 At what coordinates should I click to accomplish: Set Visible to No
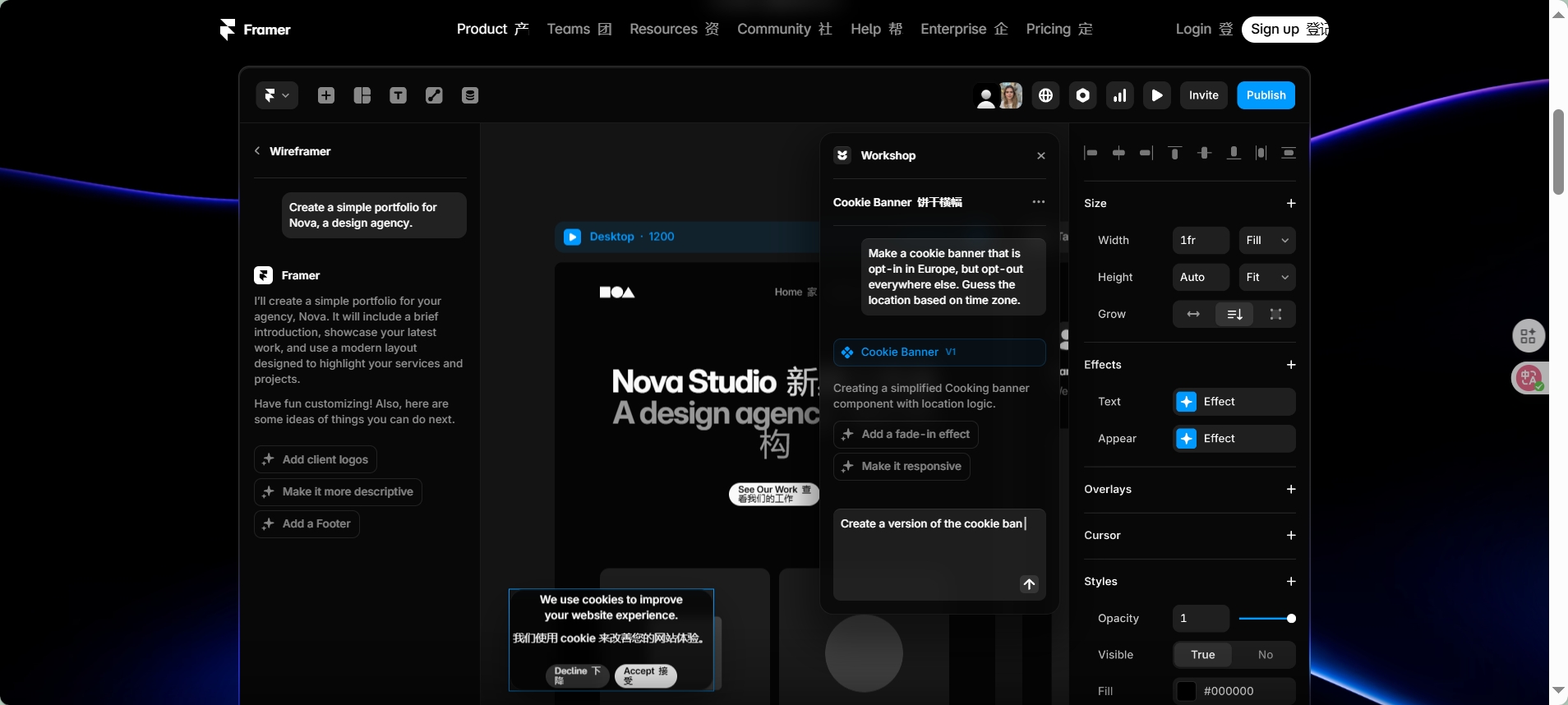pos(1265,655)
